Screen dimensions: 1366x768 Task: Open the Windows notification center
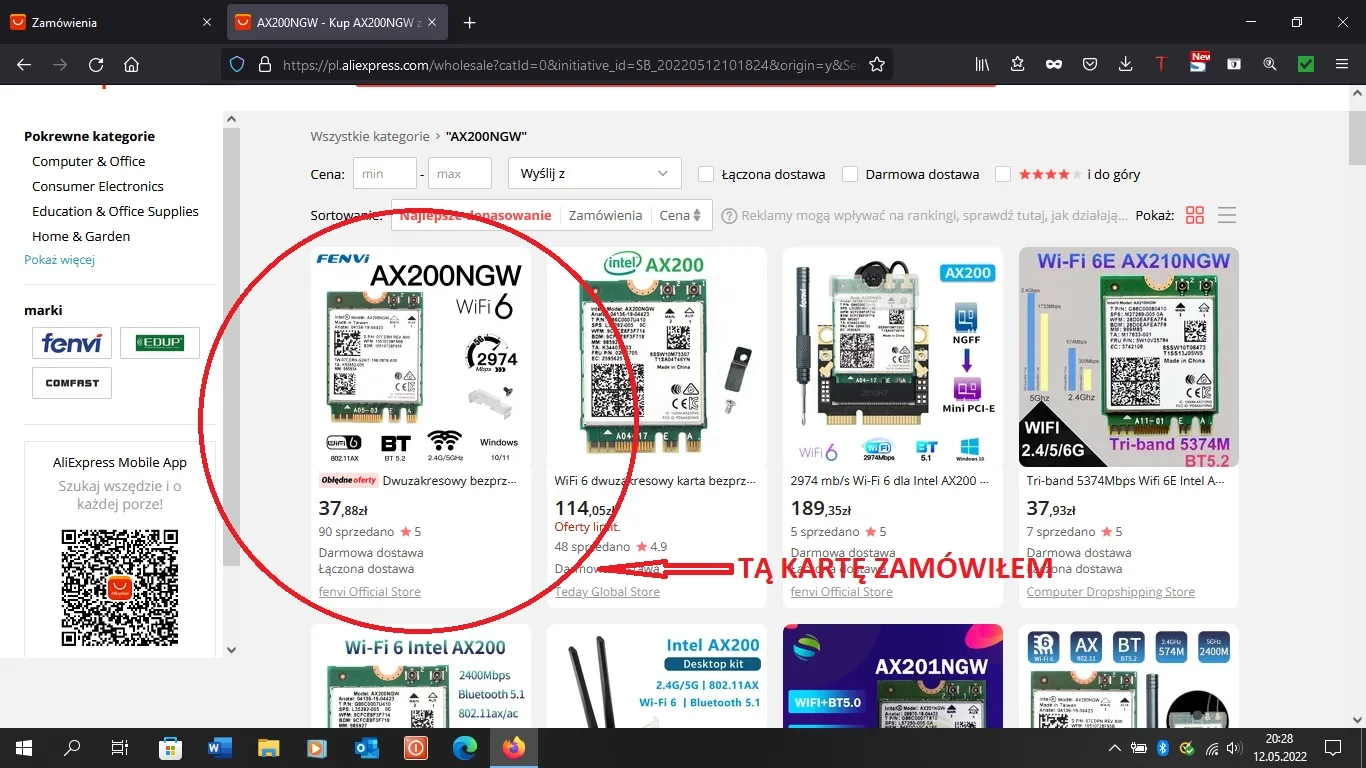(1333, 747)
